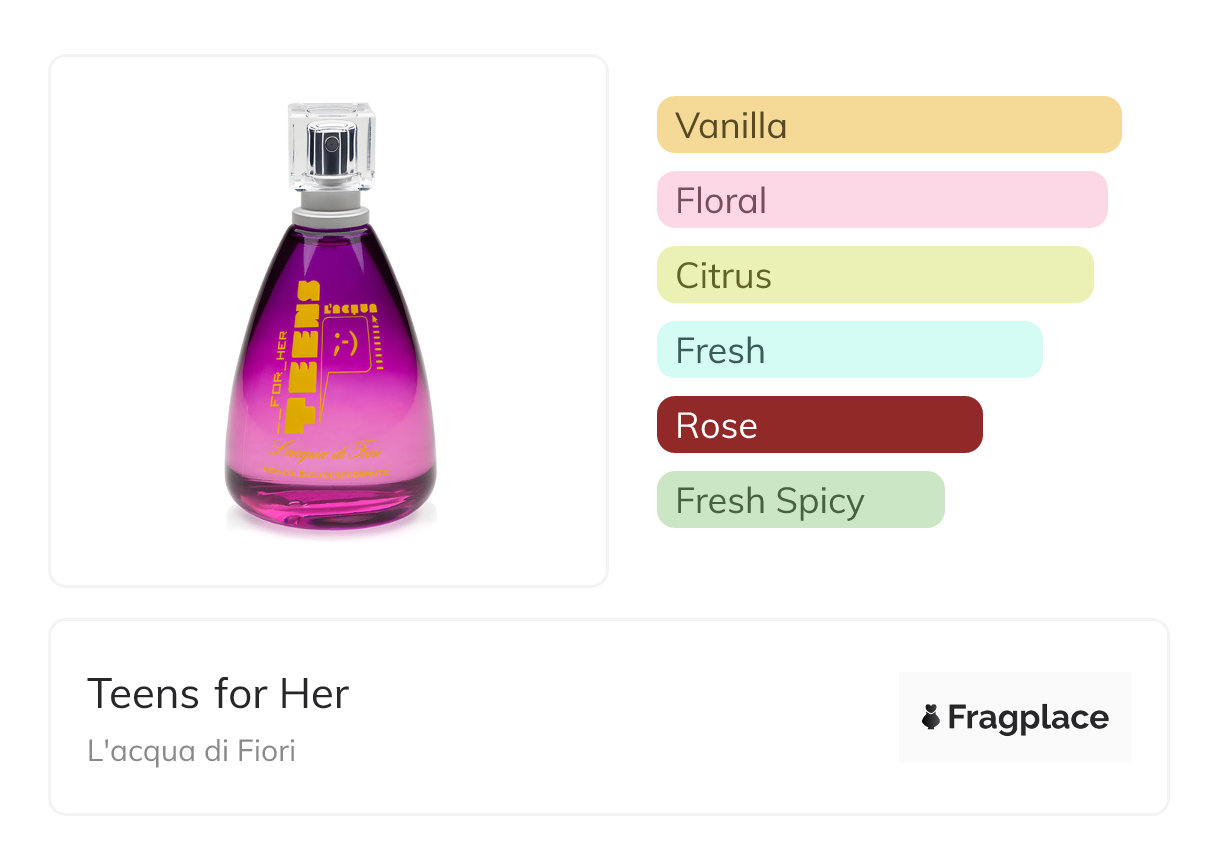Select the Fresh accord bar
The width and height of the screenshot is (1218, 864).
(850, 350)
